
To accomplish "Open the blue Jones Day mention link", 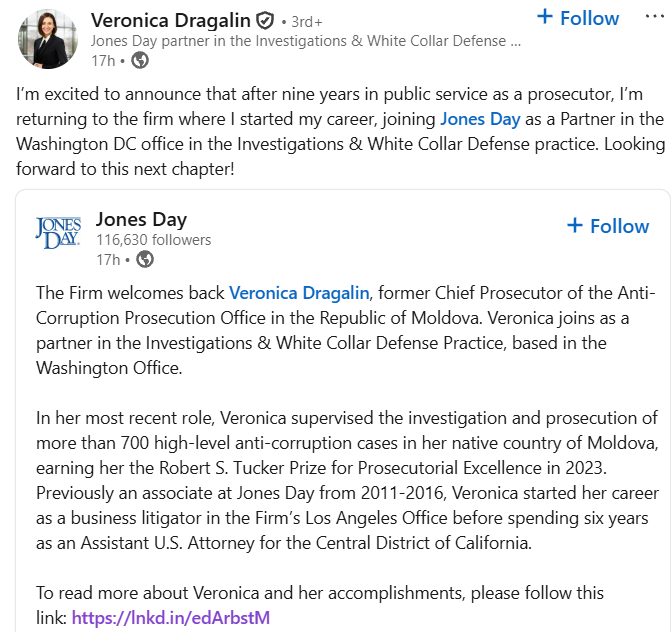I will (480, 119).
